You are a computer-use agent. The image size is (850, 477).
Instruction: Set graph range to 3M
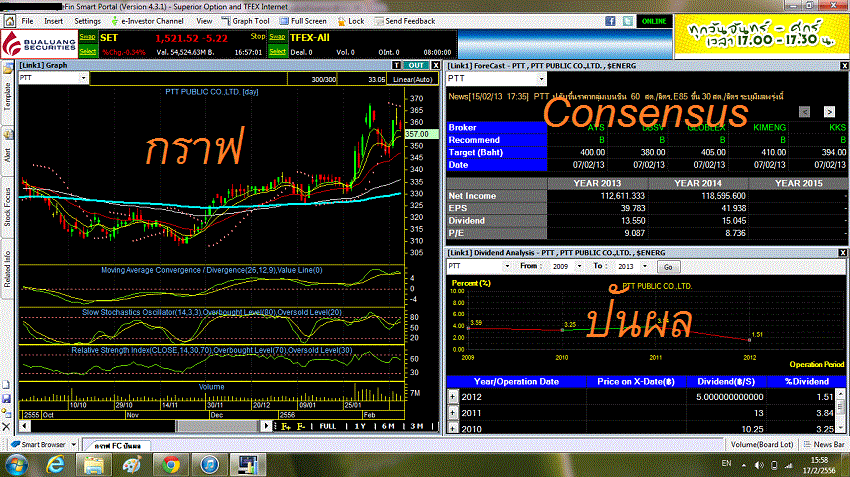click(x=416, y=427)
